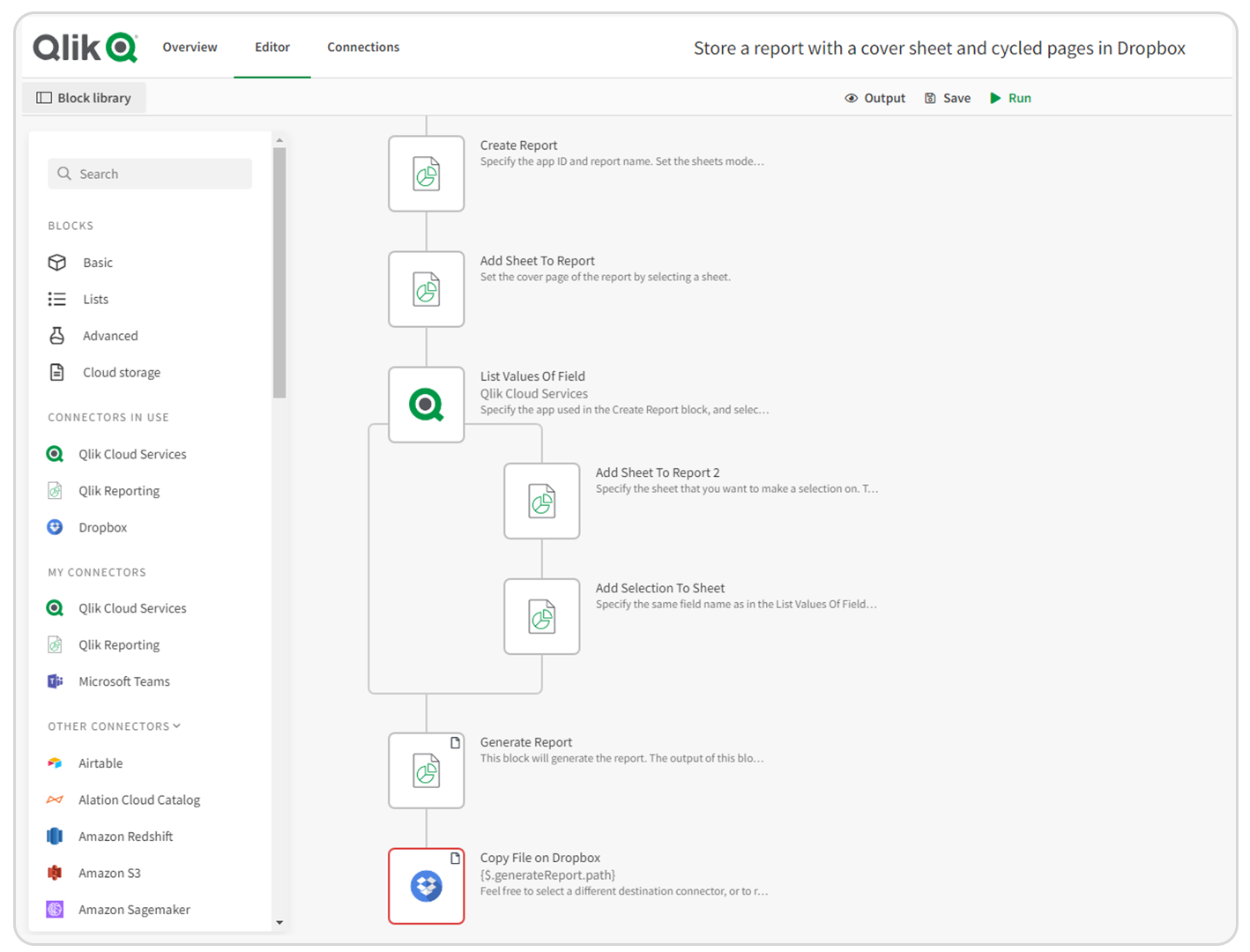
Task: Click the note icon on Dropbox block
Action: 456,859
